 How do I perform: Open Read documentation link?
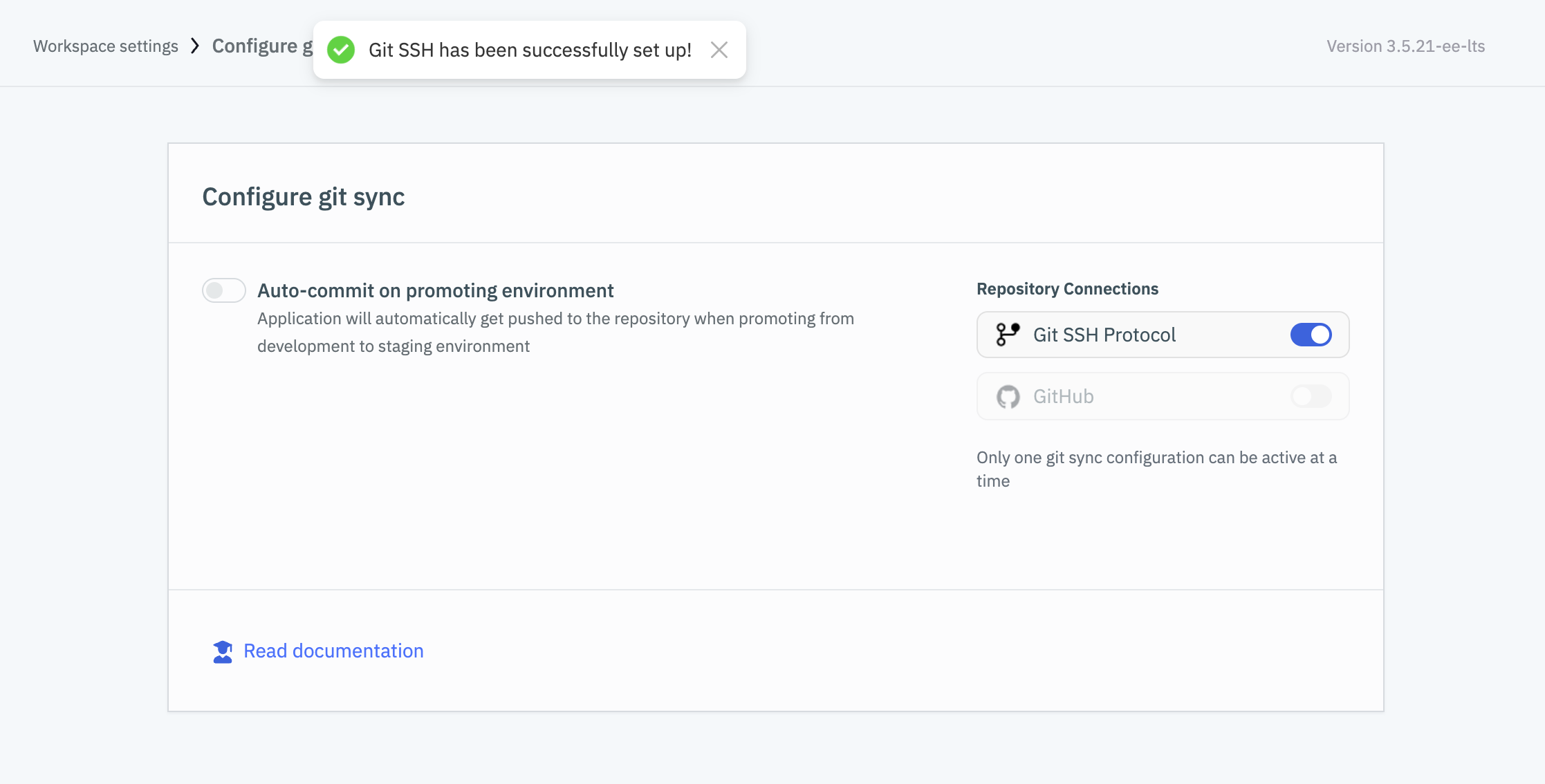[x=333, y=651]
